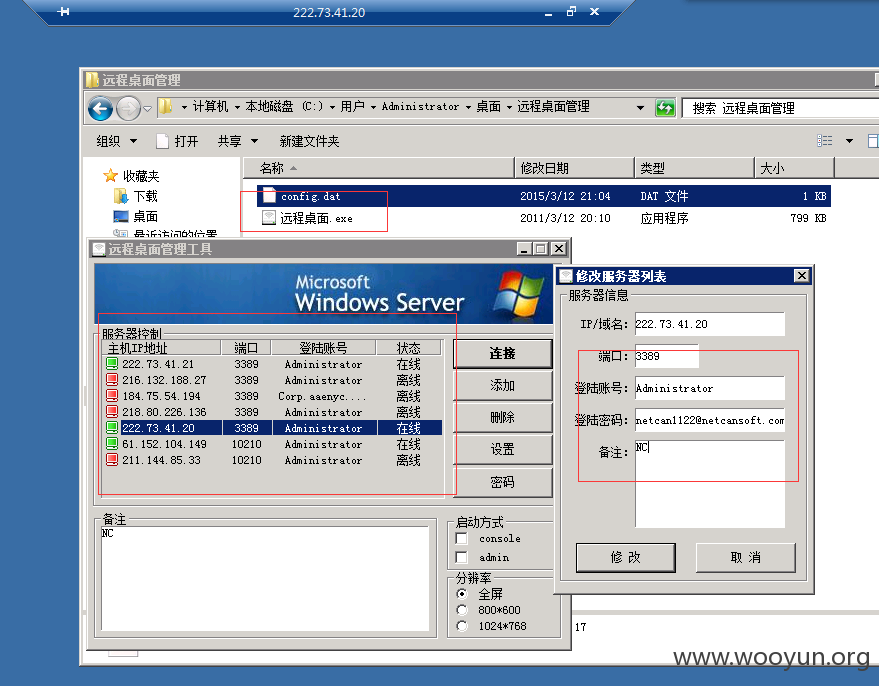Restore down the 222.73.41.20 remote session
The height and width of the screenshot is (686, 879).
[571, 11]
